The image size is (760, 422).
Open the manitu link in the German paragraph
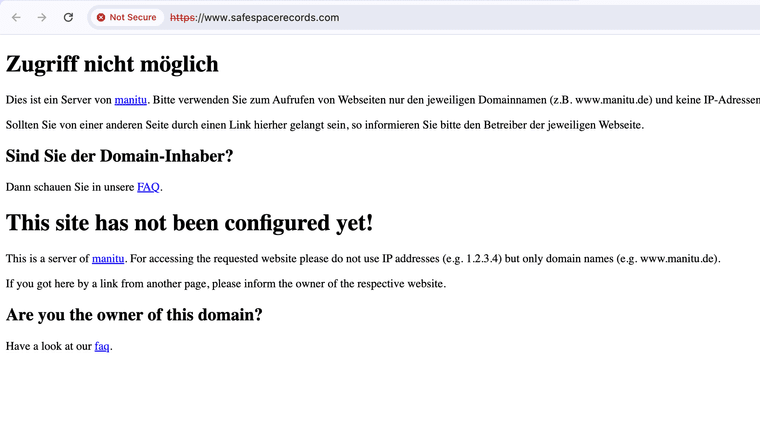(130, 100)
